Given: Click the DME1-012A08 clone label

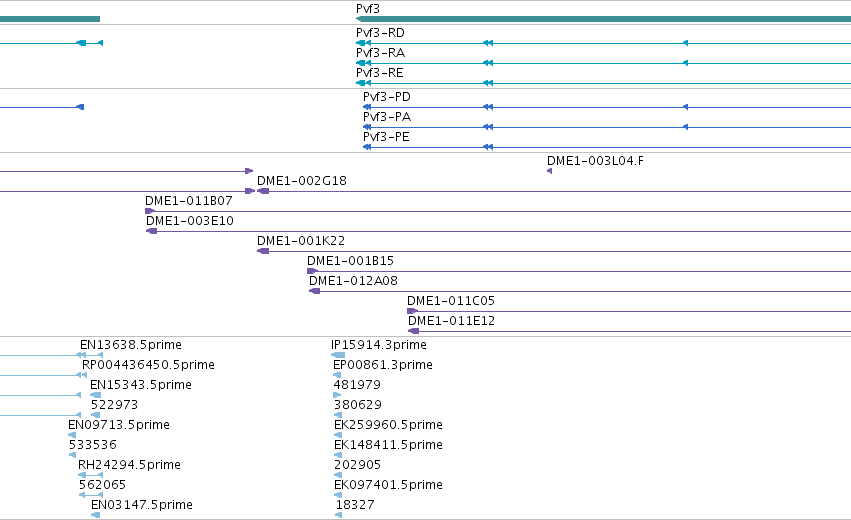Looking at the screenshot, I should pyautogui.click(x=353, y=281).
